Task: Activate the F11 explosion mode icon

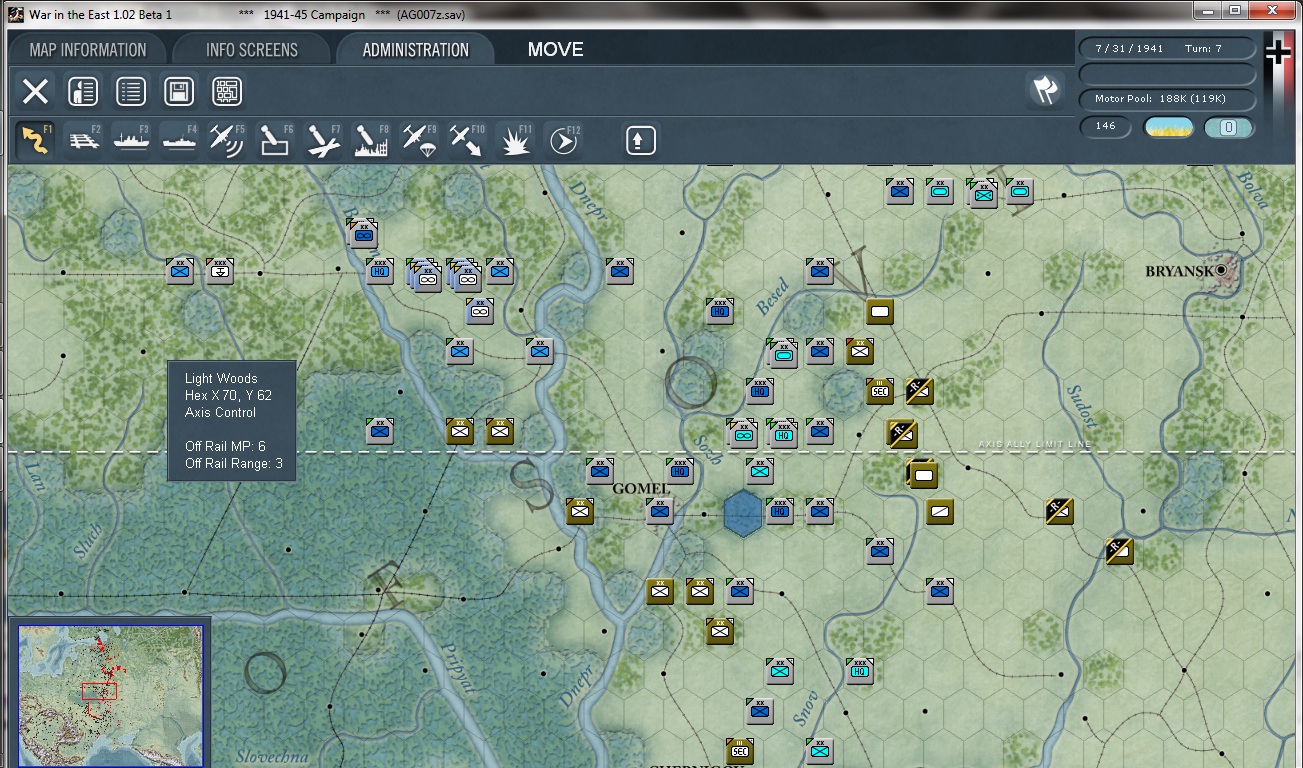Action: pyautogui.click(x=516, y=140)
